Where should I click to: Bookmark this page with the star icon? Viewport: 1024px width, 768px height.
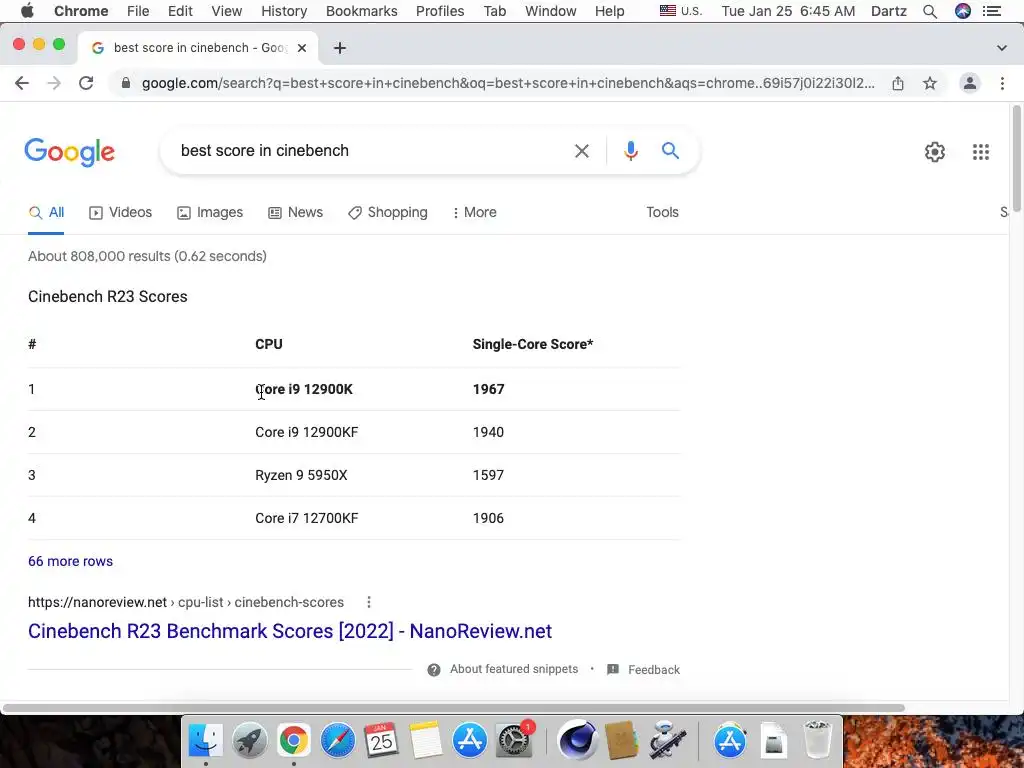[x=930, y=83]
